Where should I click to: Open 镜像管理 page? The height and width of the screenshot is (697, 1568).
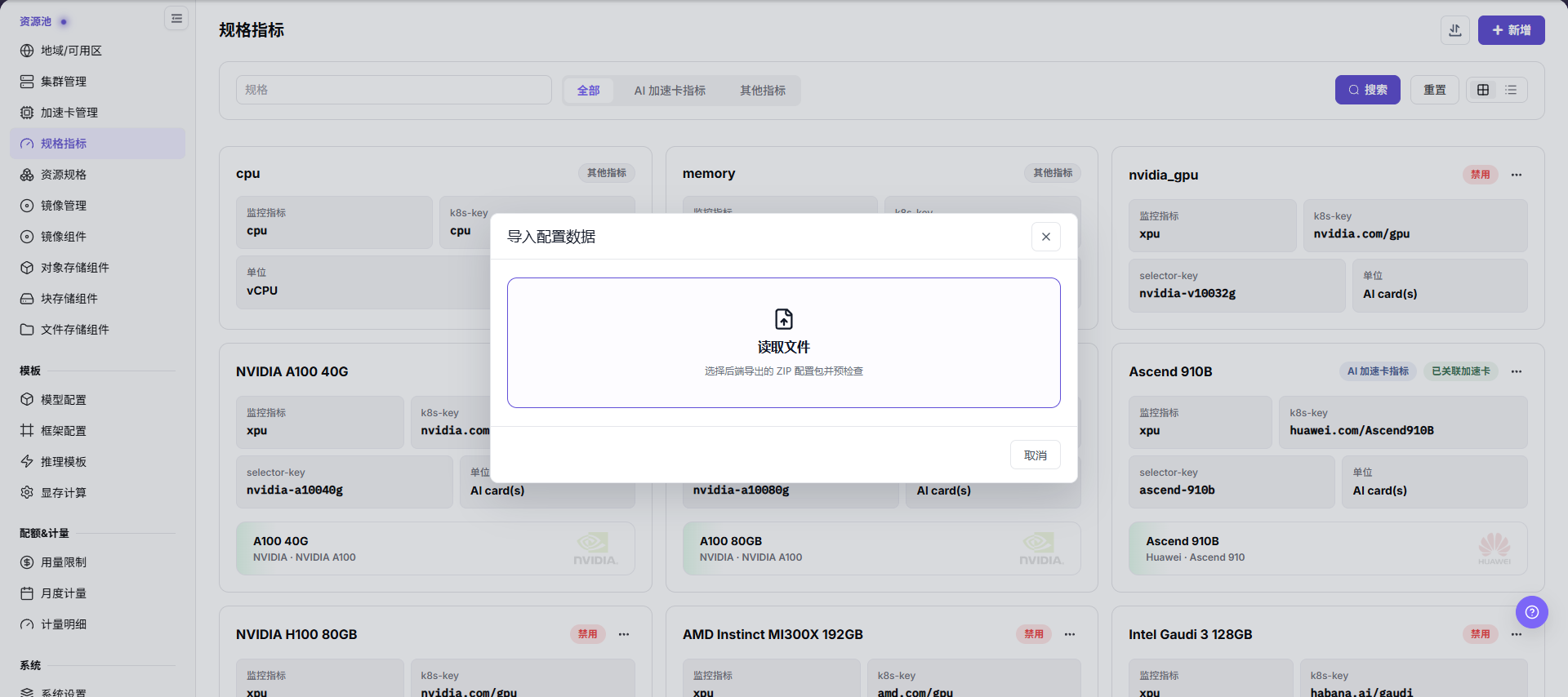[x=98, y=206]
